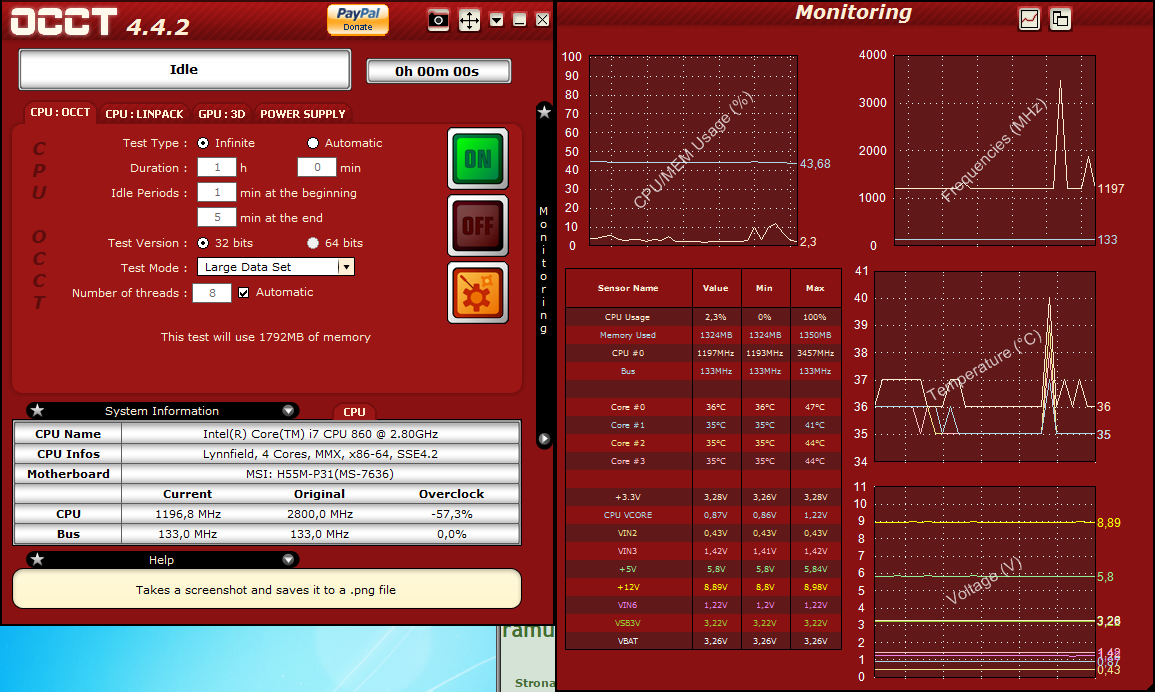This screenshot has height=692, width=1155.
Task: Collapse the System Information section arrow
Action: (x=288, y=410)
